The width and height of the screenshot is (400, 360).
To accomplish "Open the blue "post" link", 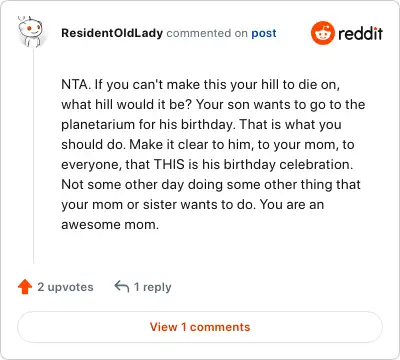I will [x=264, y=33].
